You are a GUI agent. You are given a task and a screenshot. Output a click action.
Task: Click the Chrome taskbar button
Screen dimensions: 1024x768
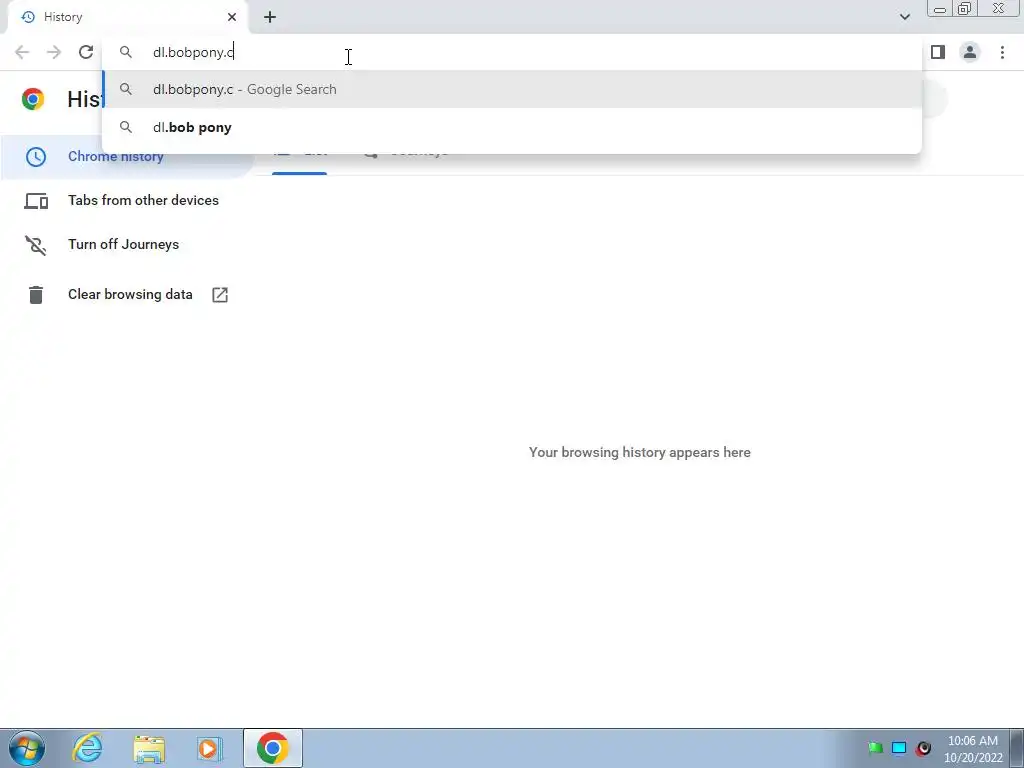click(x=273, y=748)
